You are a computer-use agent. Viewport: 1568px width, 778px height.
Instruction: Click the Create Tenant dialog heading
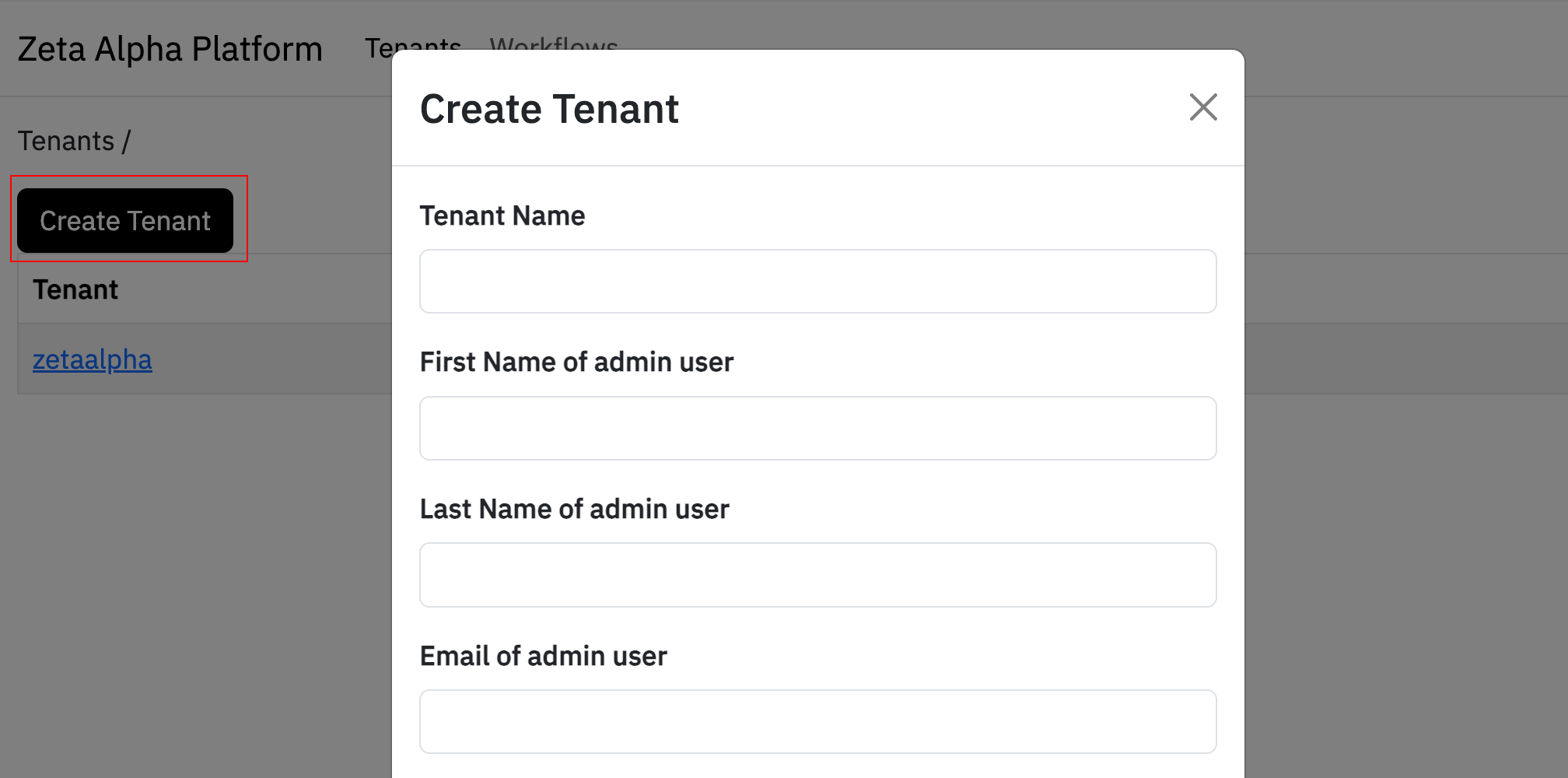click(549, 109)
